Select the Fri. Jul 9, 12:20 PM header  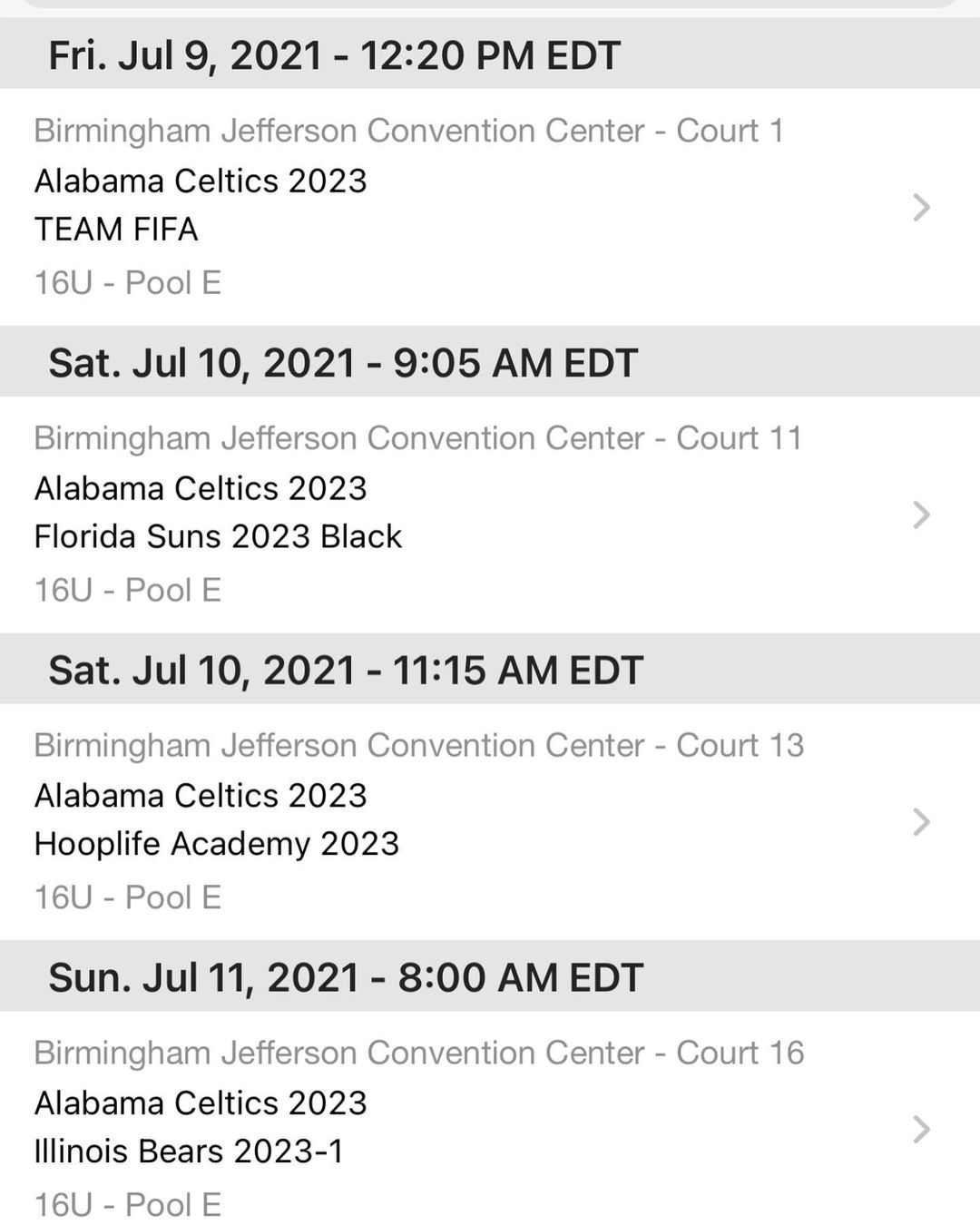pos(334,55)
